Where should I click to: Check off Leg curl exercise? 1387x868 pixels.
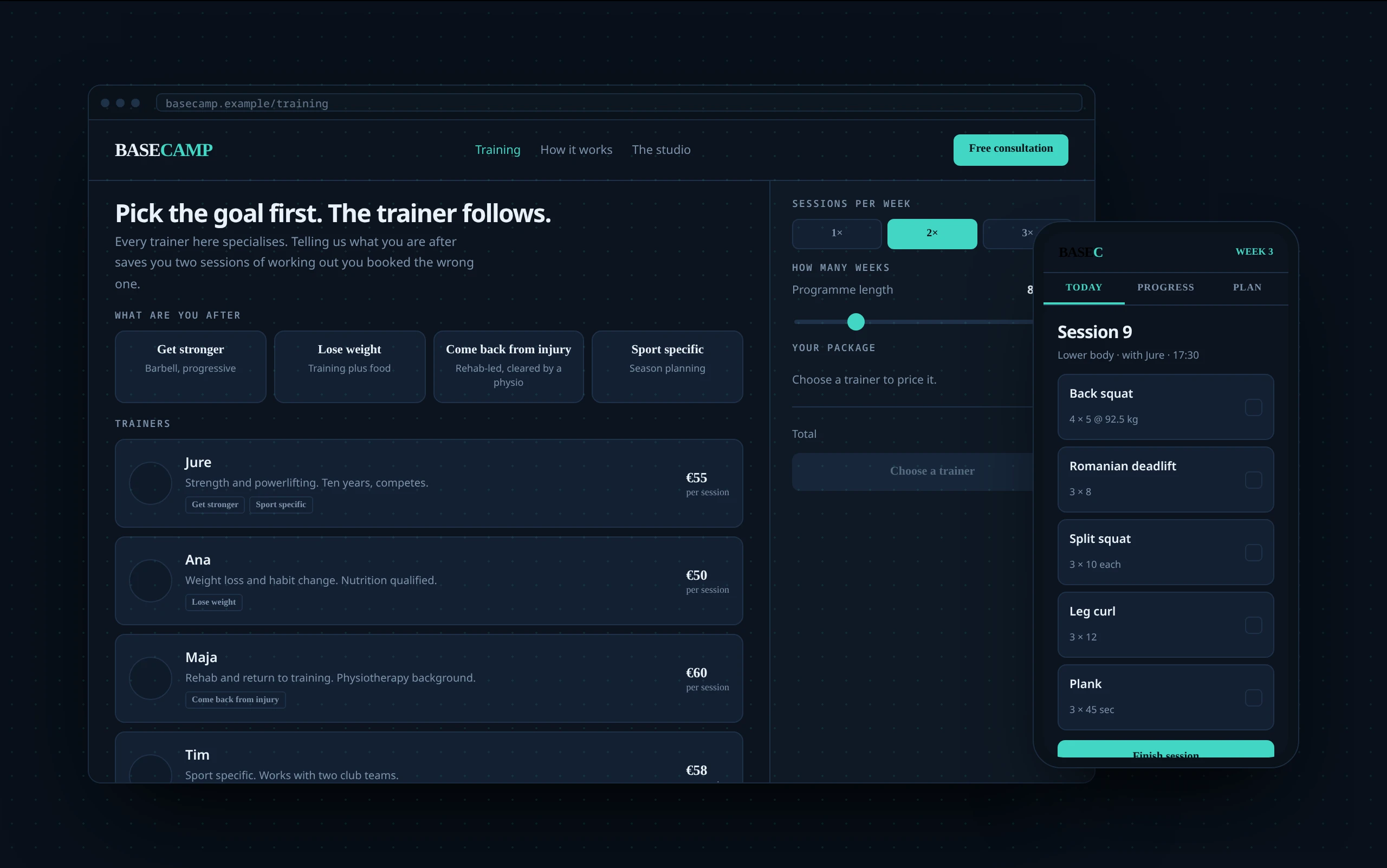pyautogui.click(x=1253, y=625)
